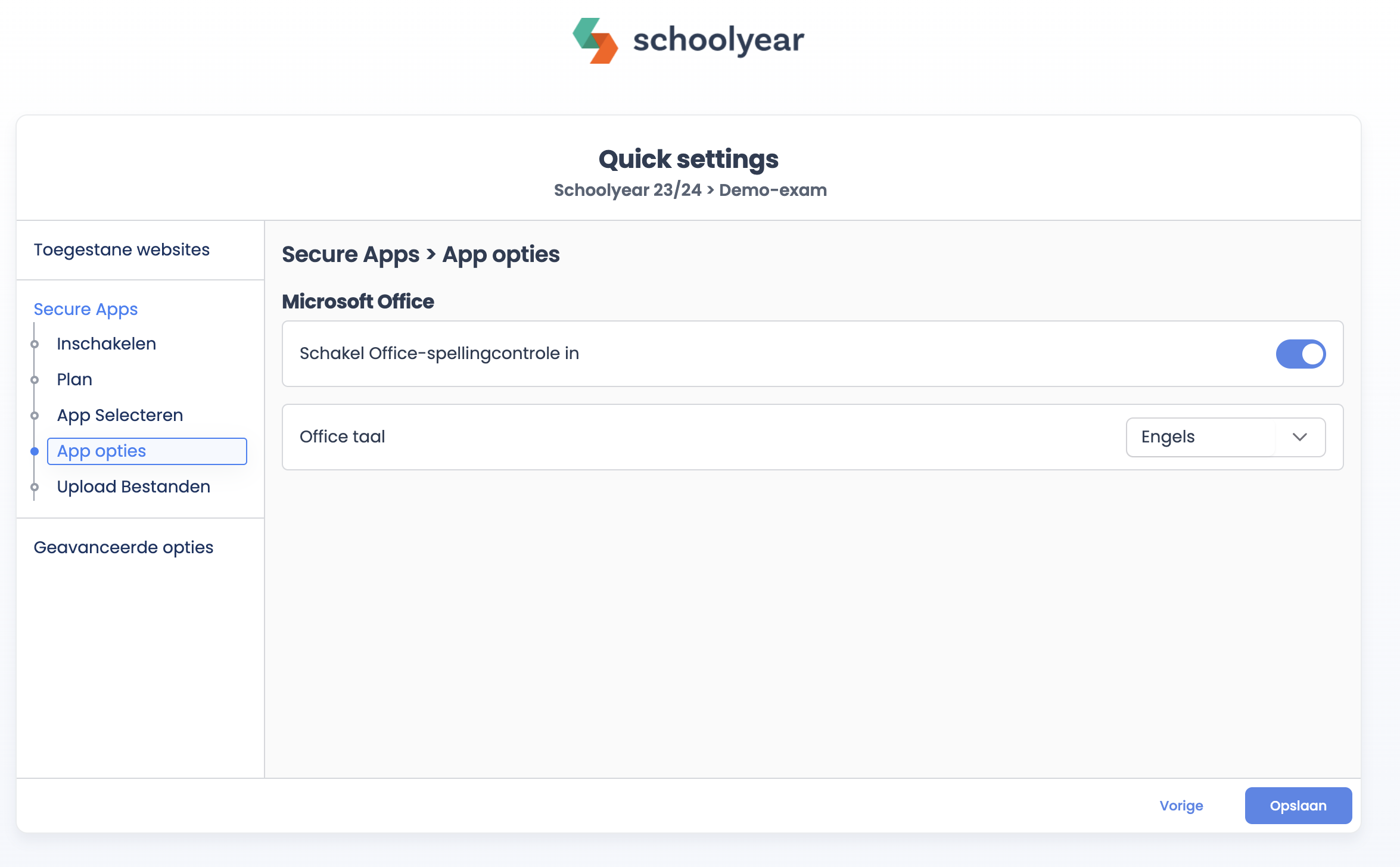Select Secure Apps in the sidebar
Screen dimensions: 1400x867
pos(85,309)
